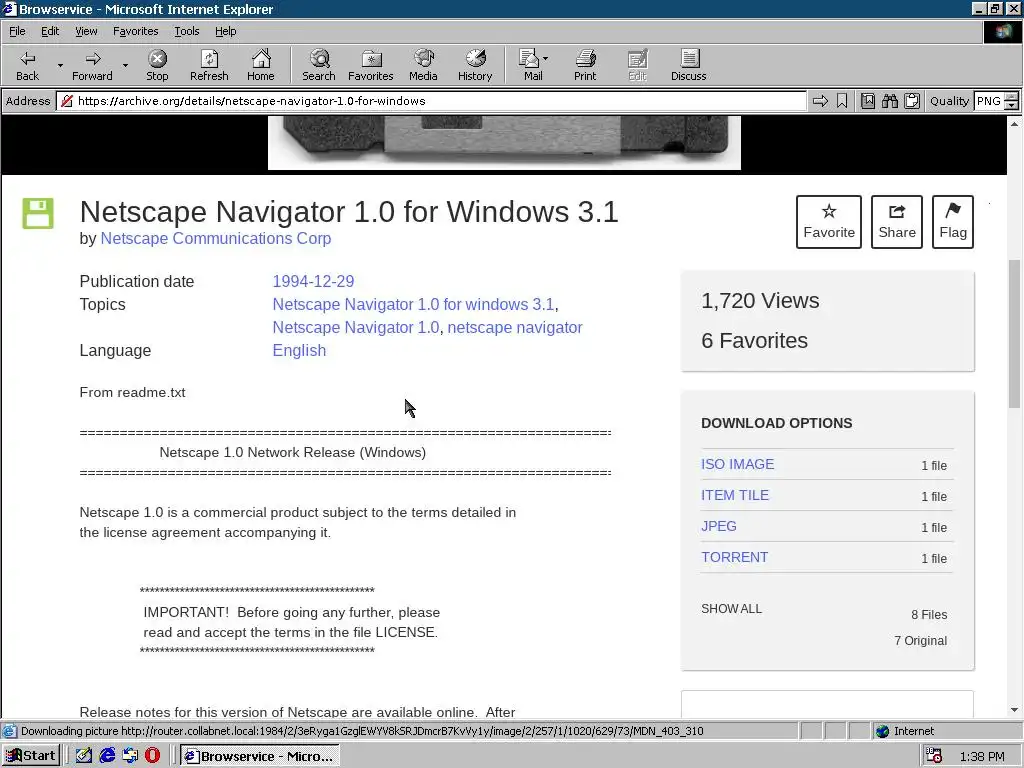Click the page scroll up arrow

click(x=1014, y=123)
